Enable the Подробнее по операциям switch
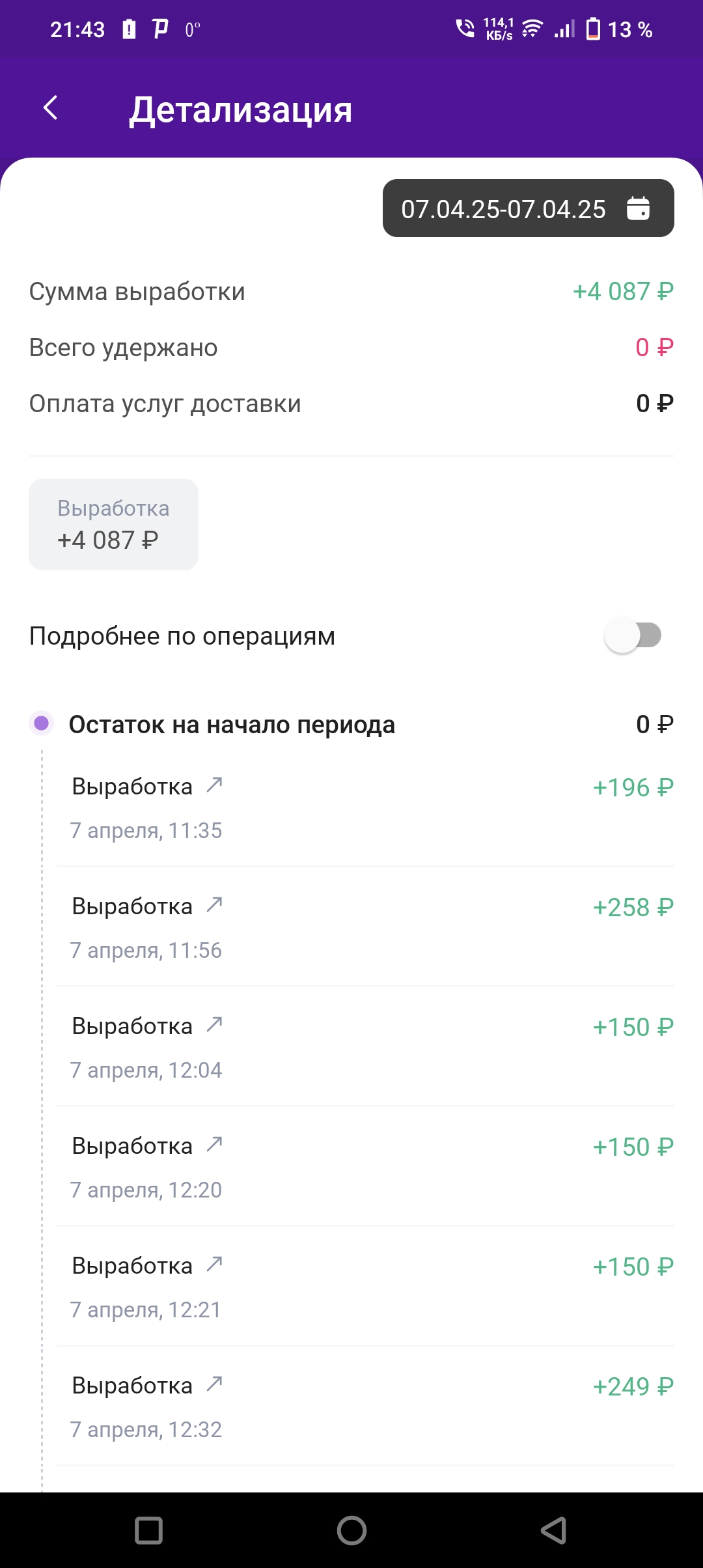 pos(633,636)
